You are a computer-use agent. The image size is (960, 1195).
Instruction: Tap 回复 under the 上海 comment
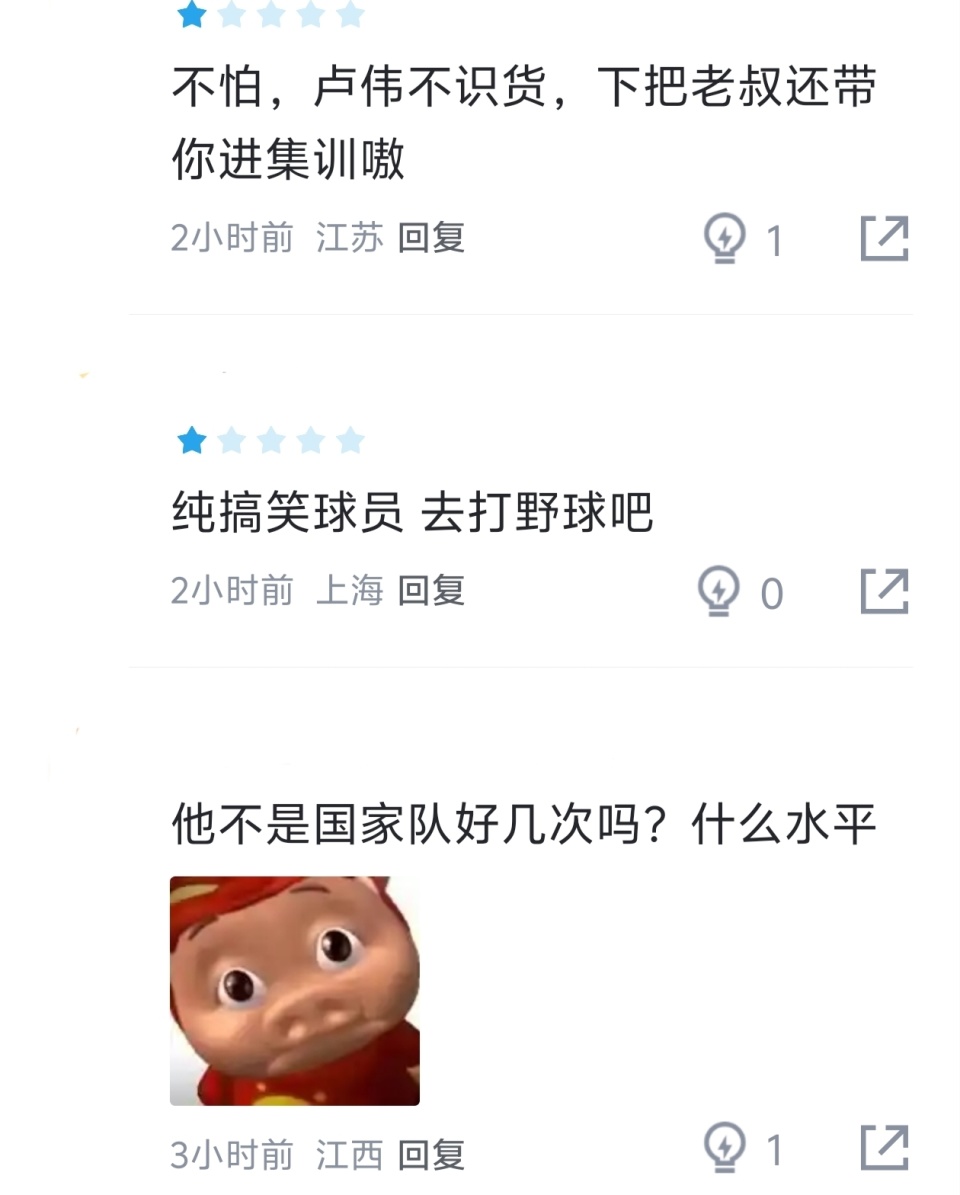point(431,591)
